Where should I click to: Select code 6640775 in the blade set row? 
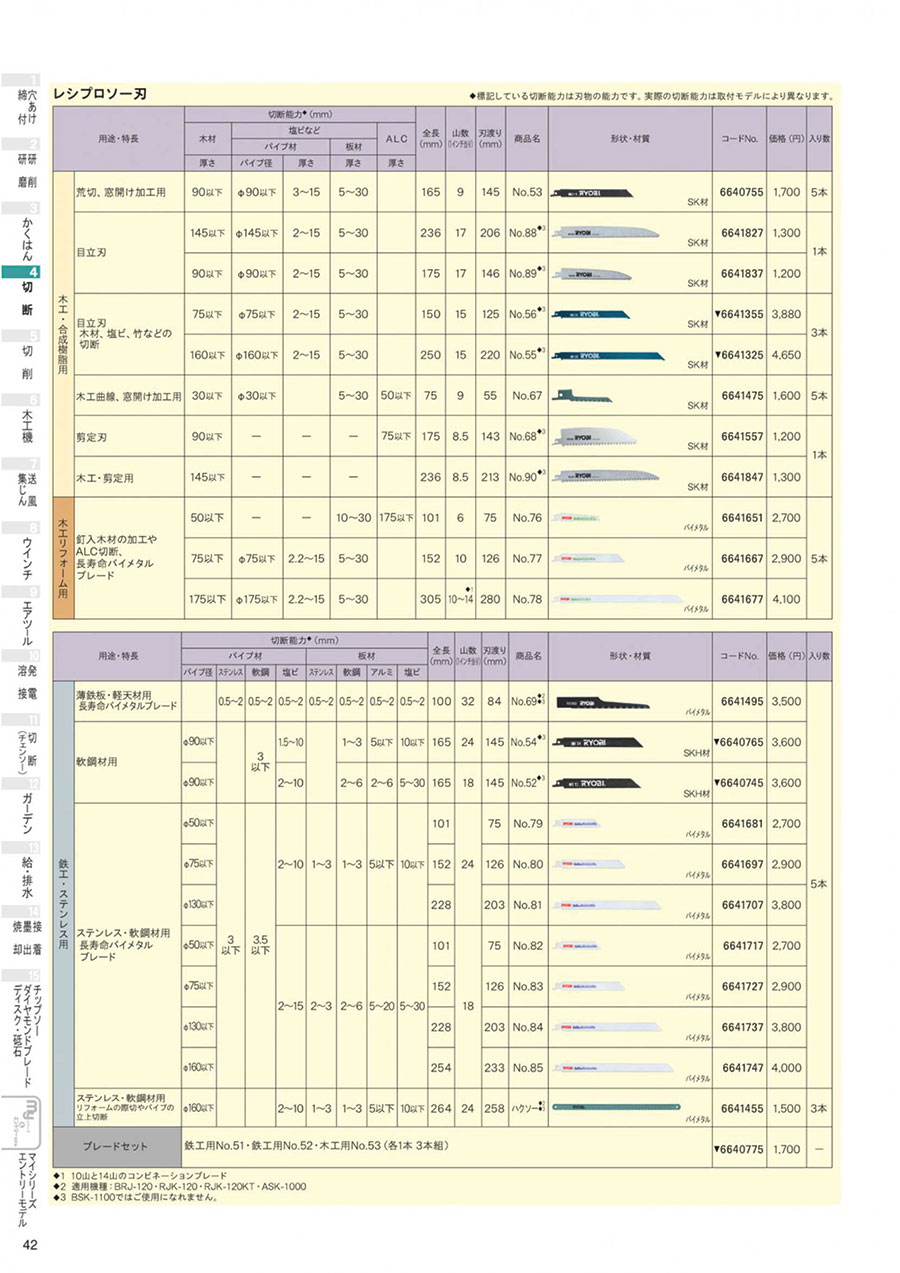739,1149
